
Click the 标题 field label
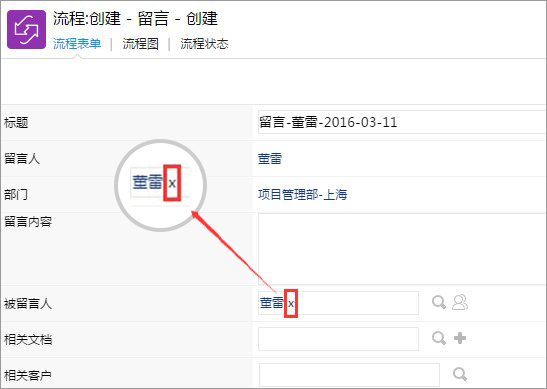(x=16, y=123)
